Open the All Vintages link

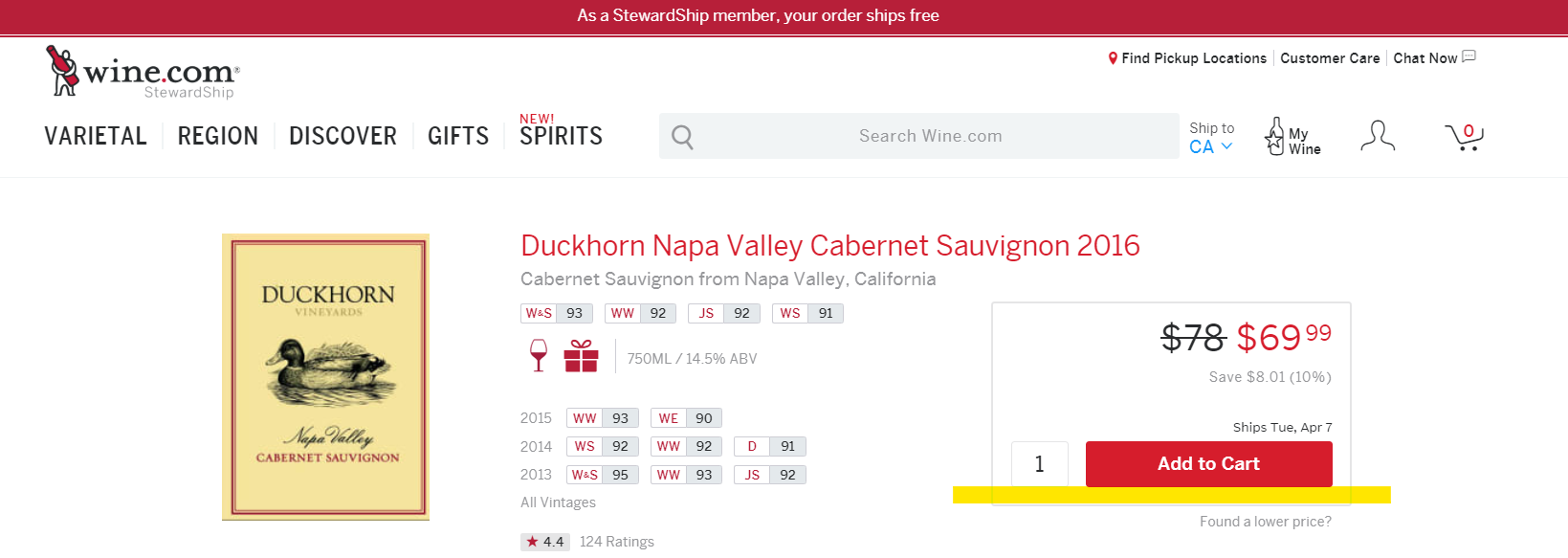coord(558,502)
